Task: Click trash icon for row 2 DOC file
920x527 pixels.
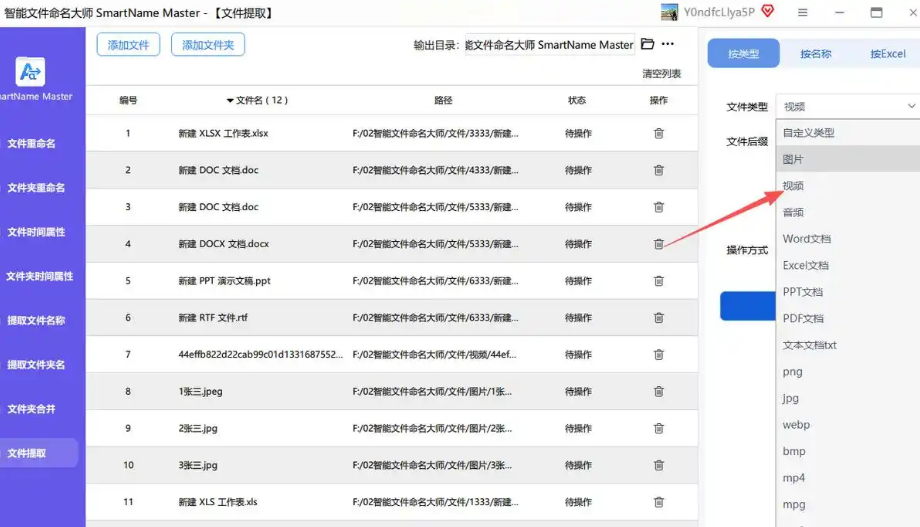Action: (658, 170)
